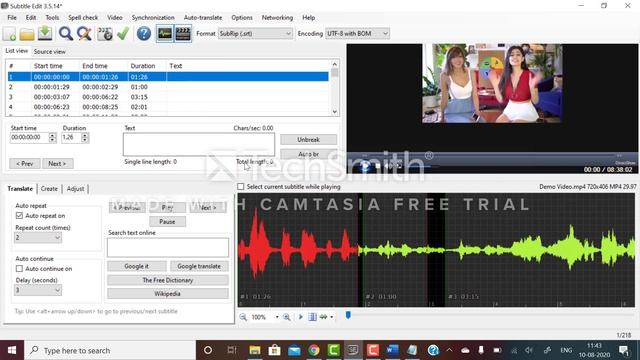Go to next subtitle with Next >
Image resolution: width=640 pixels, height=360 pixels.
pos(58,164)
